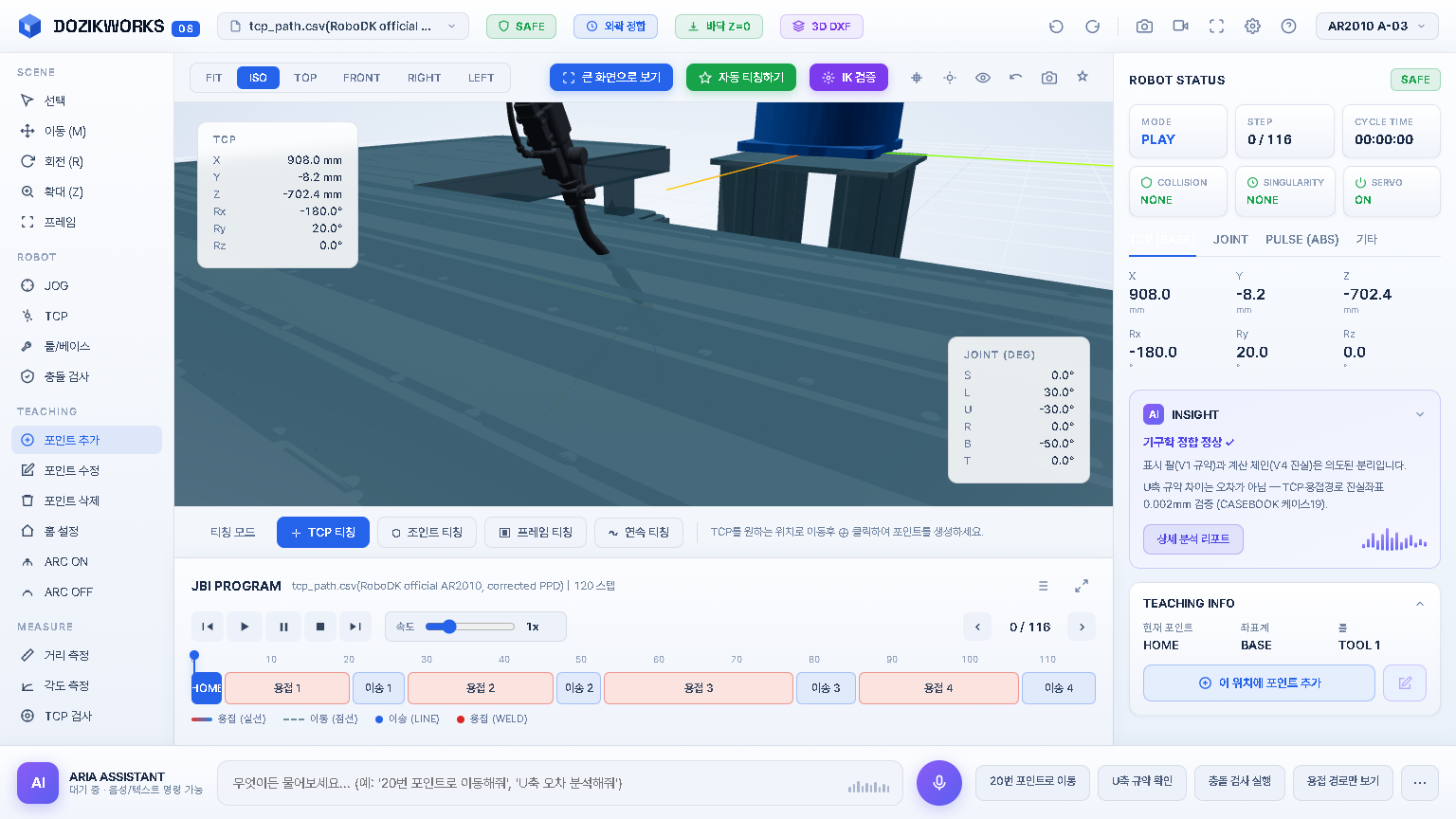Switch view to FRONT
The height and width of the screenshot is (819, 1456).
(x=361, y=78)
